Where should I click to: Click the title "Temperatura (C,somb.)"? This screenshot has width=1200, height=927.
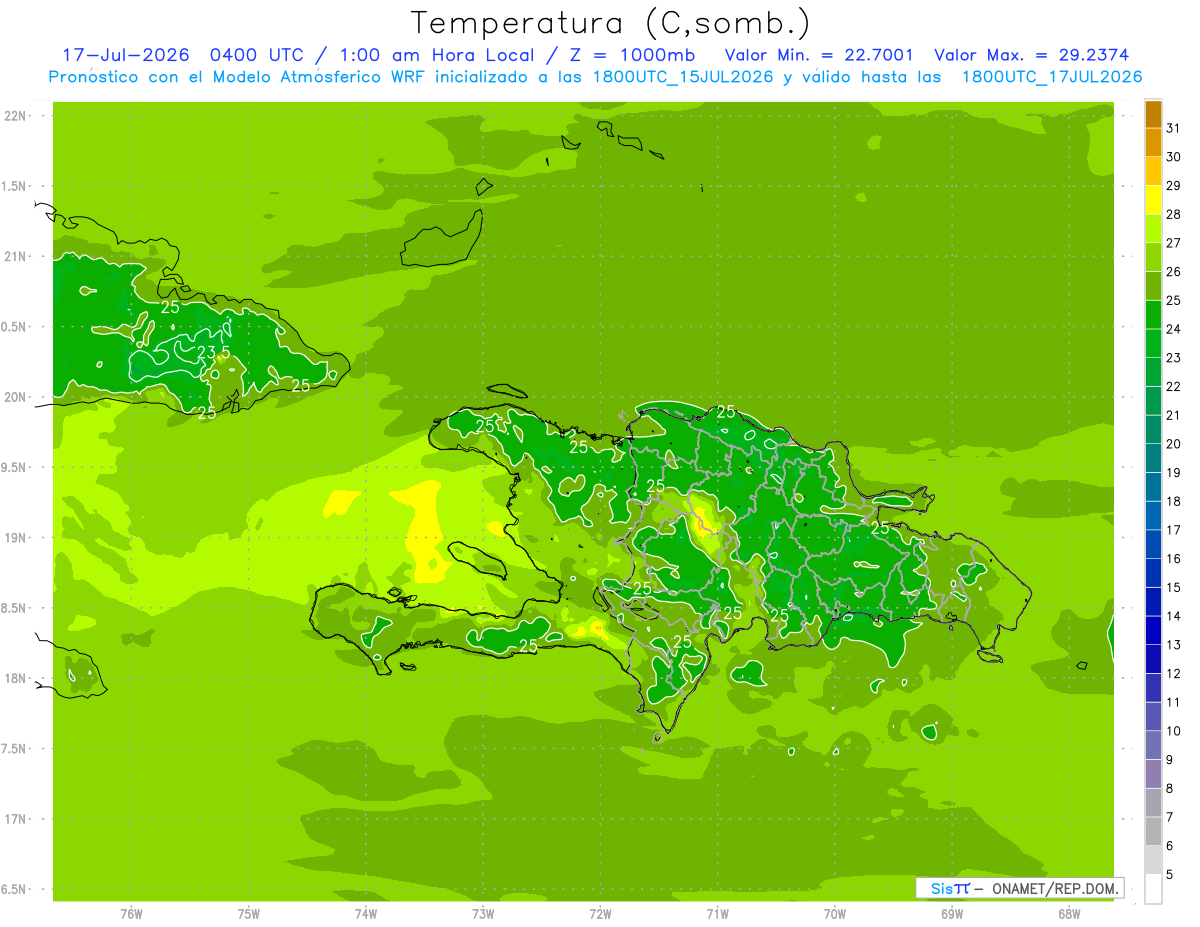[x=611, y=23]
